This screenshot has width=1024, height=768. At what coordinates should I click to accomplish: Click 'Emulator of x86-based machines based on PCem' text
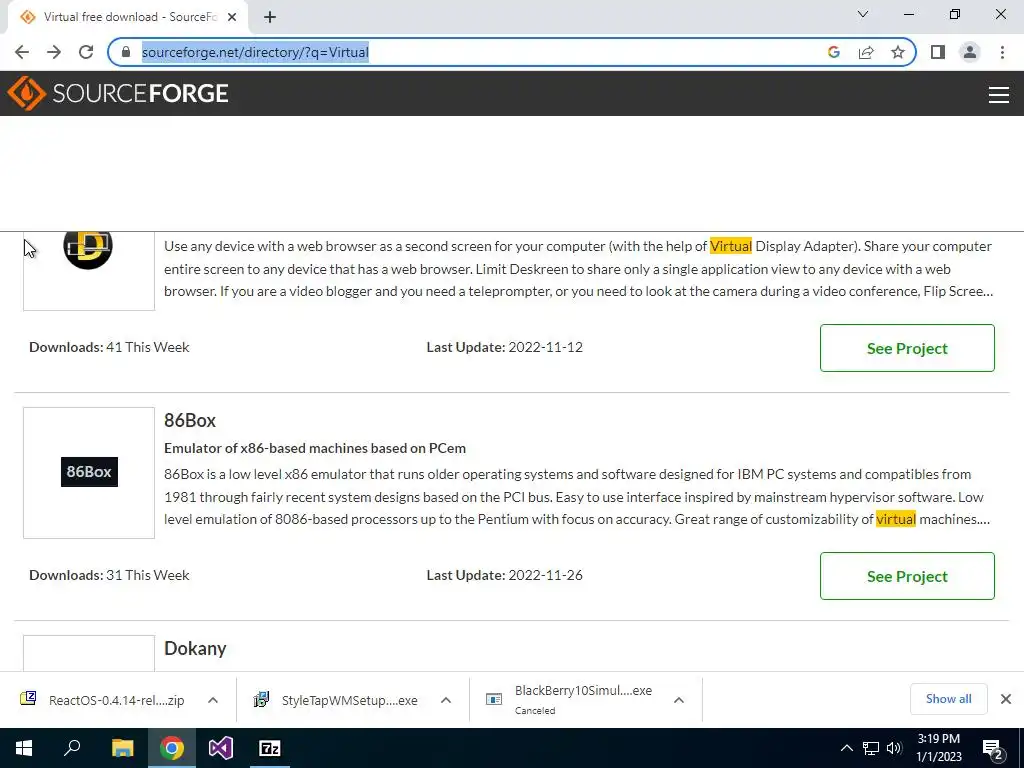pos(315,448)
